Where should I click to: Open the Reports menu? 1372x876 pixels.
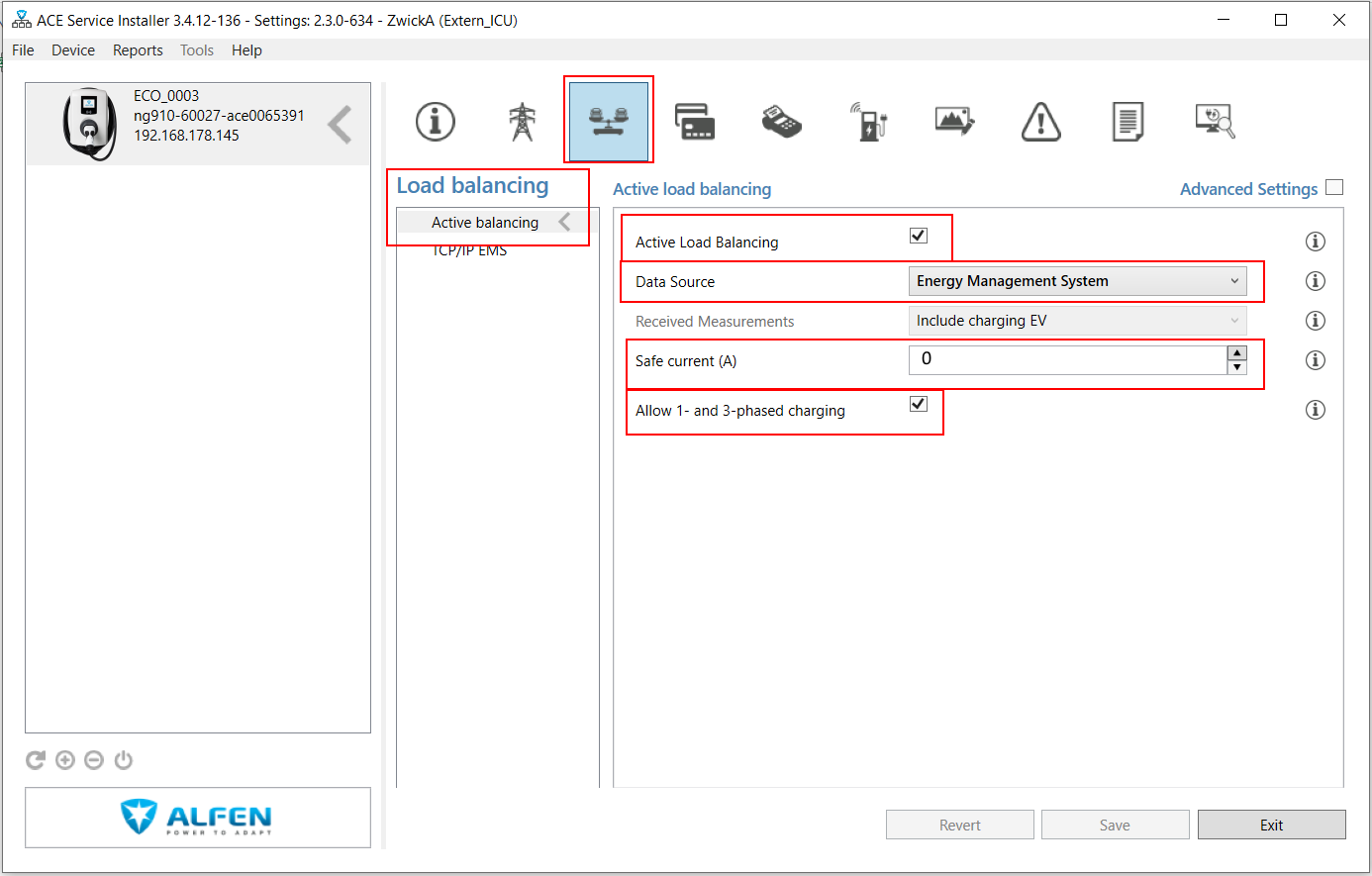(138, 50)
